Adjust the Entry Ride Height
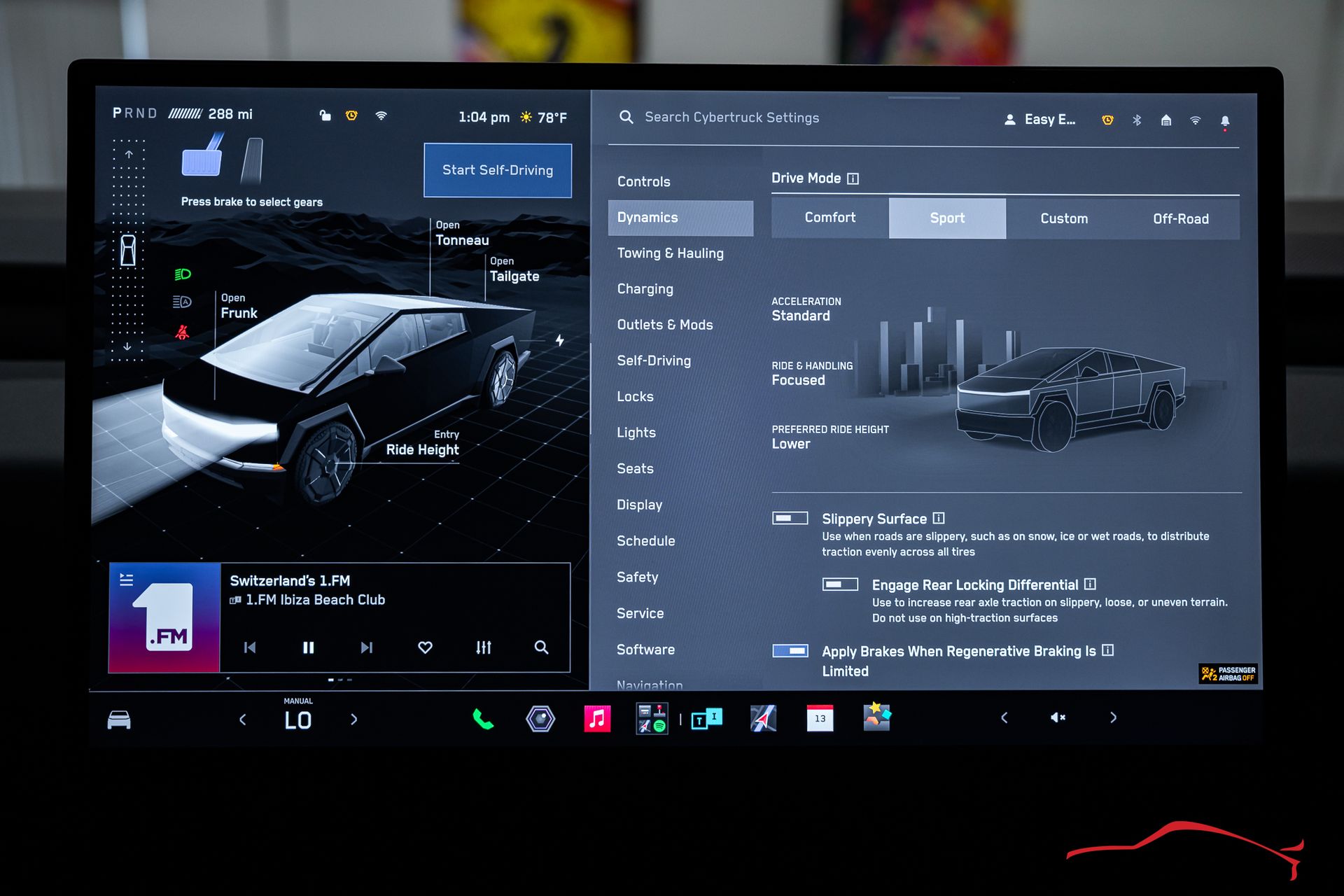This screenshot has height=896, width=1344. (423, 443)
